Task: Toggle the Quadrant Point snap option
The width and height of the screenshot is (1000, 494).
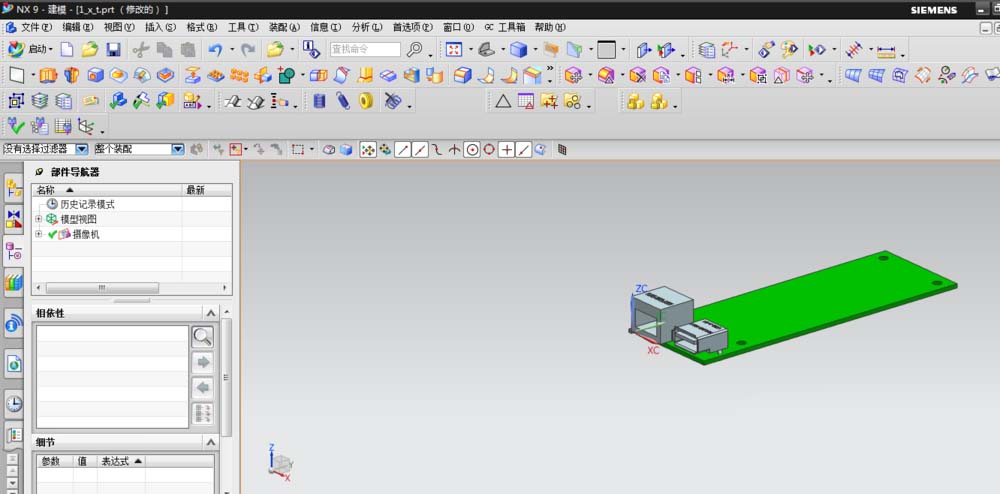Action: pyautogui.click(x=489, y=150)
